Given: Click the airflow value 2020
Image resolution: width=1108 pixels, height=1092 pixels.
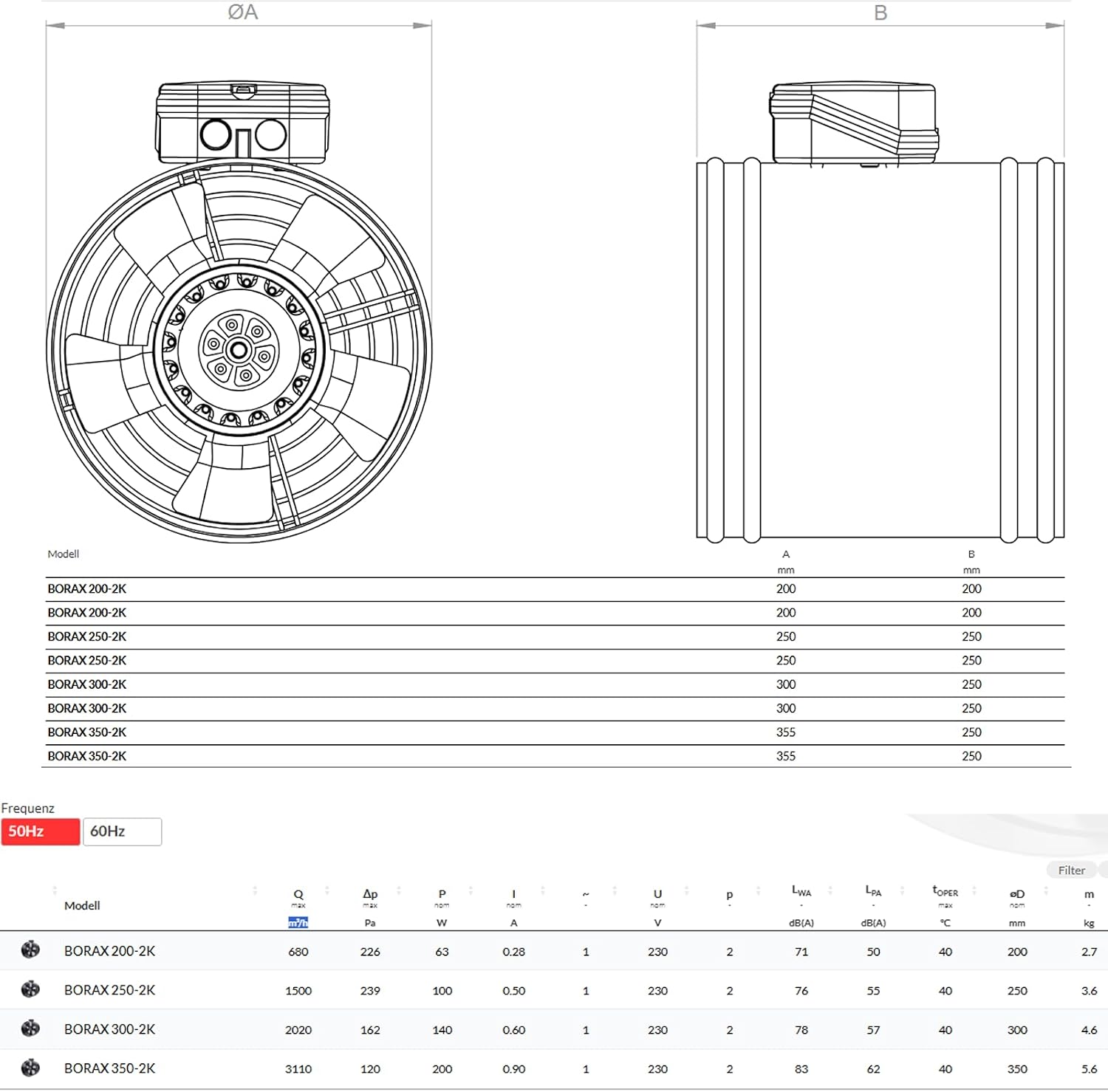Looking at the screenshot, I should pyautogui.click(x=298, y=1030).
